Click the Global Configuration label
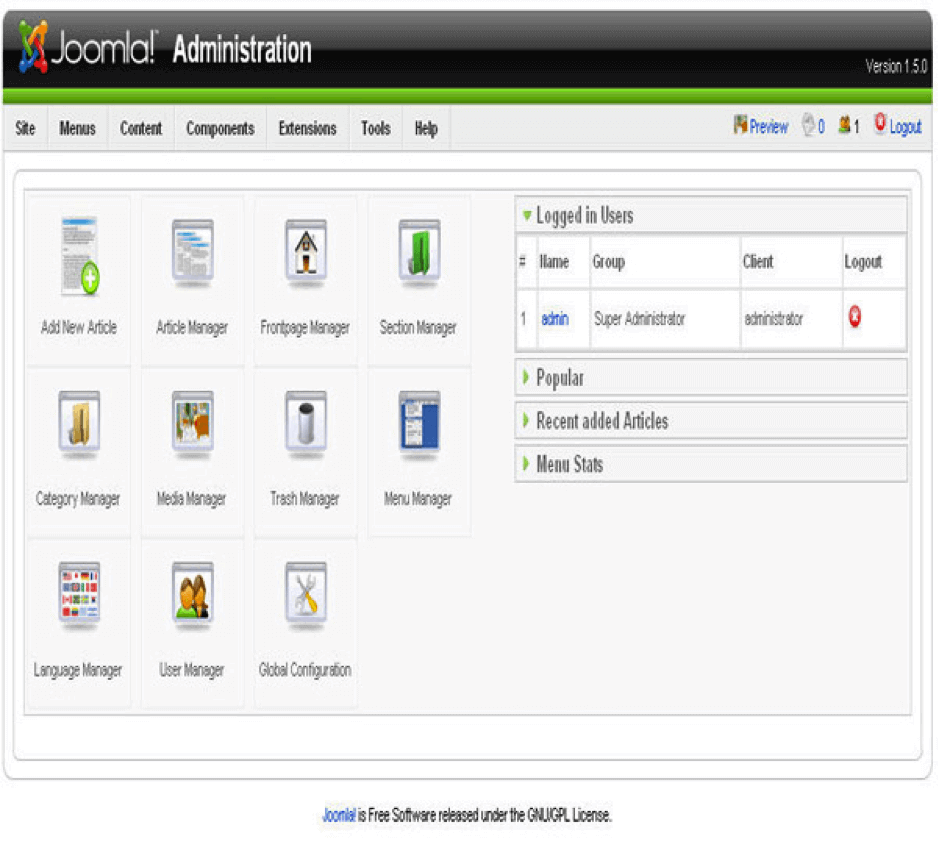 tap(305, 670)
